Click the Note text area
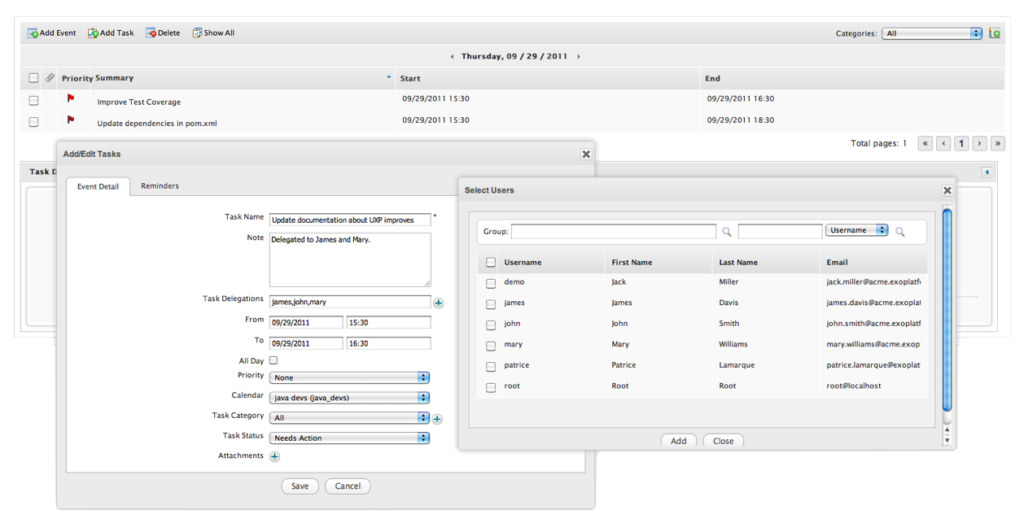The width and height of the screenshot is (1024, 523). pyautogui.click(x=350, y=260)
